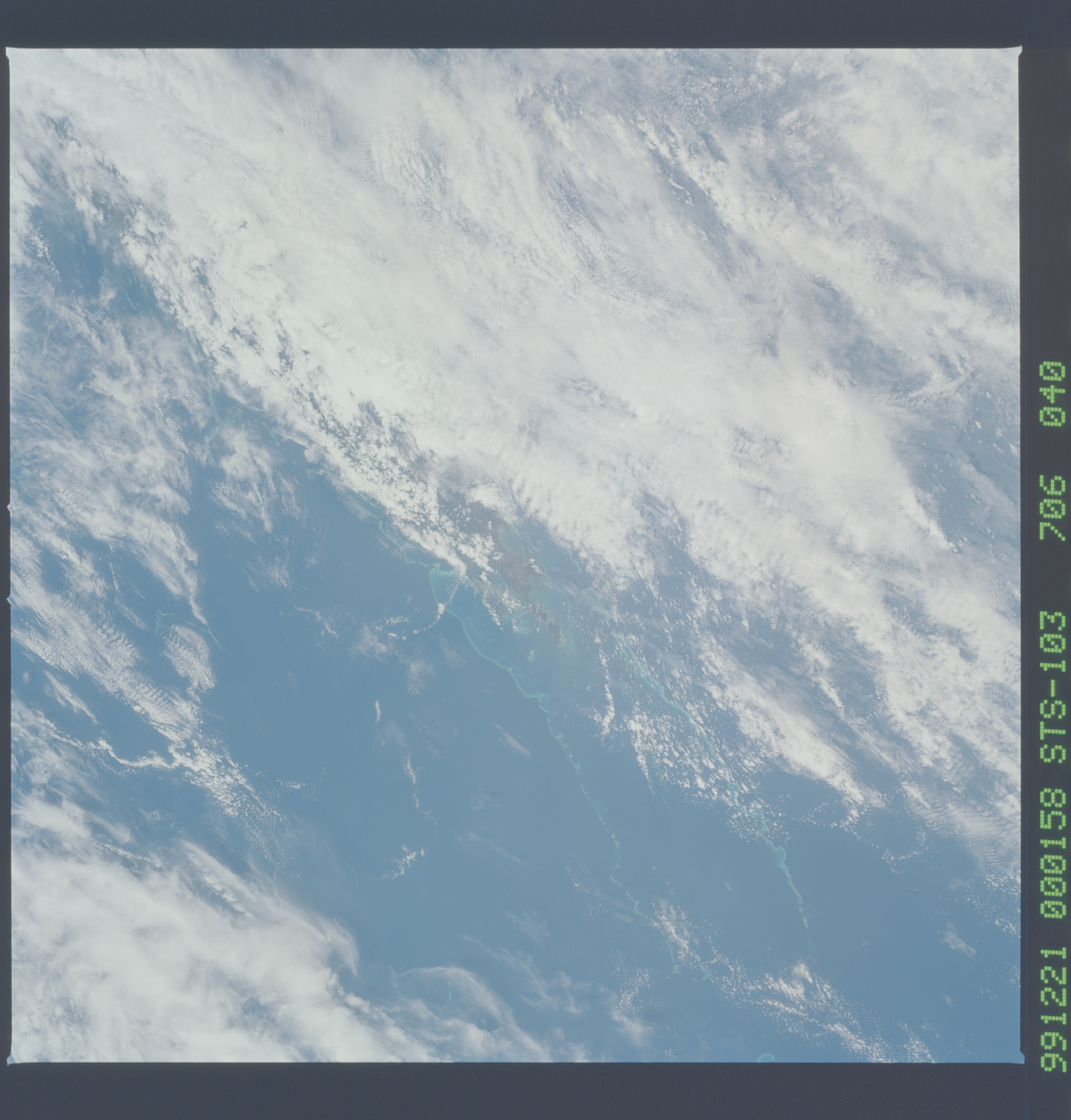This screenshot has height=1120, width=1071.
Task: Click the large cloud mass at bottom-left
Action: coord(143,971)
